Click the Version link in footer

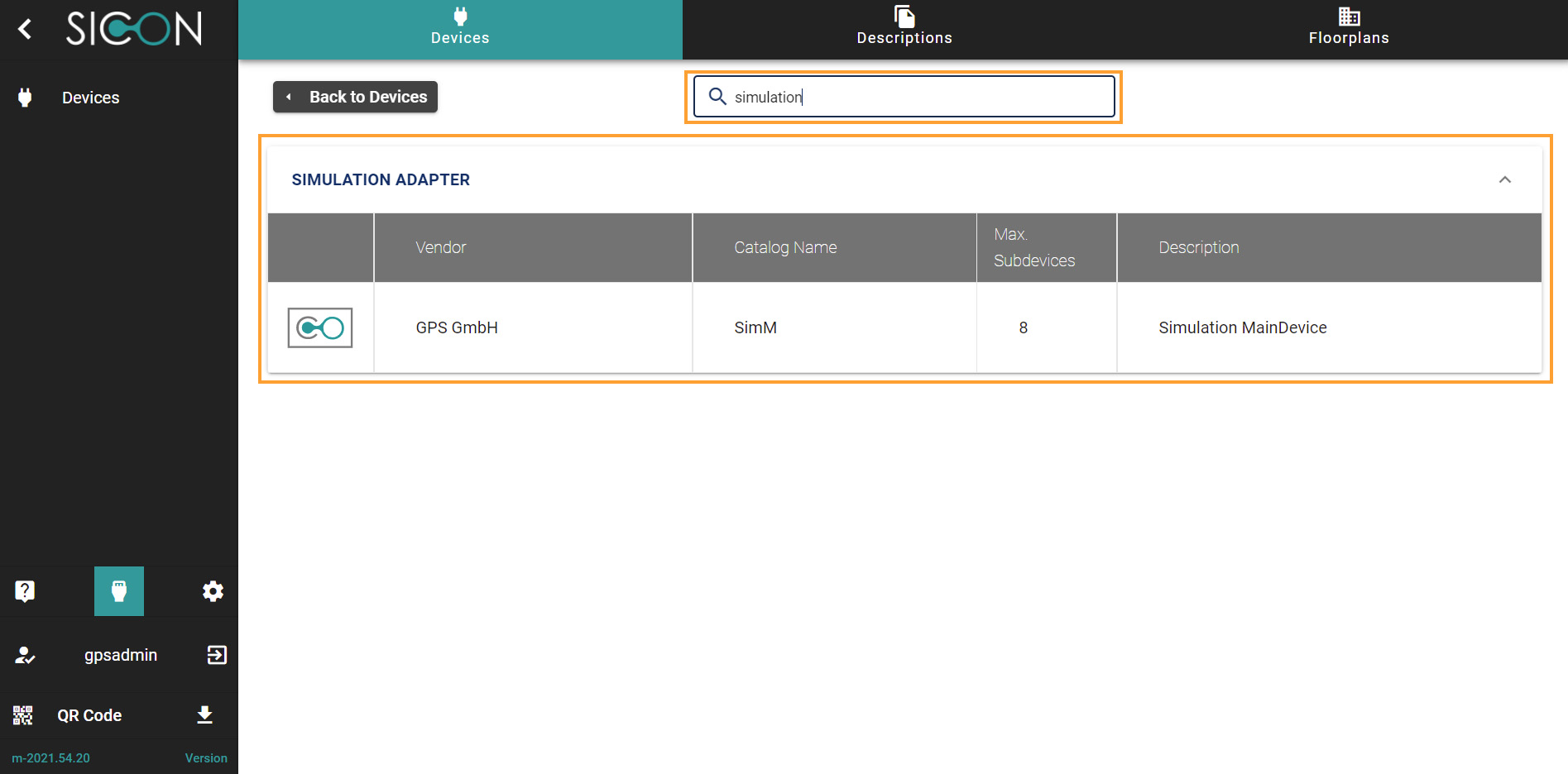pyautogui.click(x=206, y=758)
